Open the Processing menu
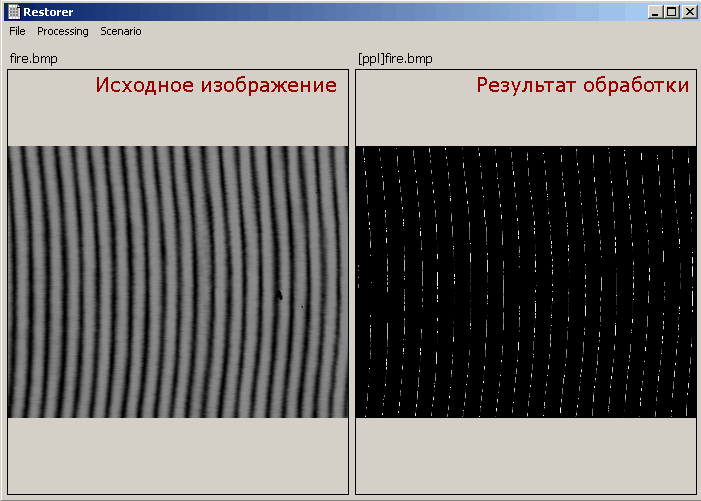The width and height of the screenshot is (701, 501). tap(63, 31)
